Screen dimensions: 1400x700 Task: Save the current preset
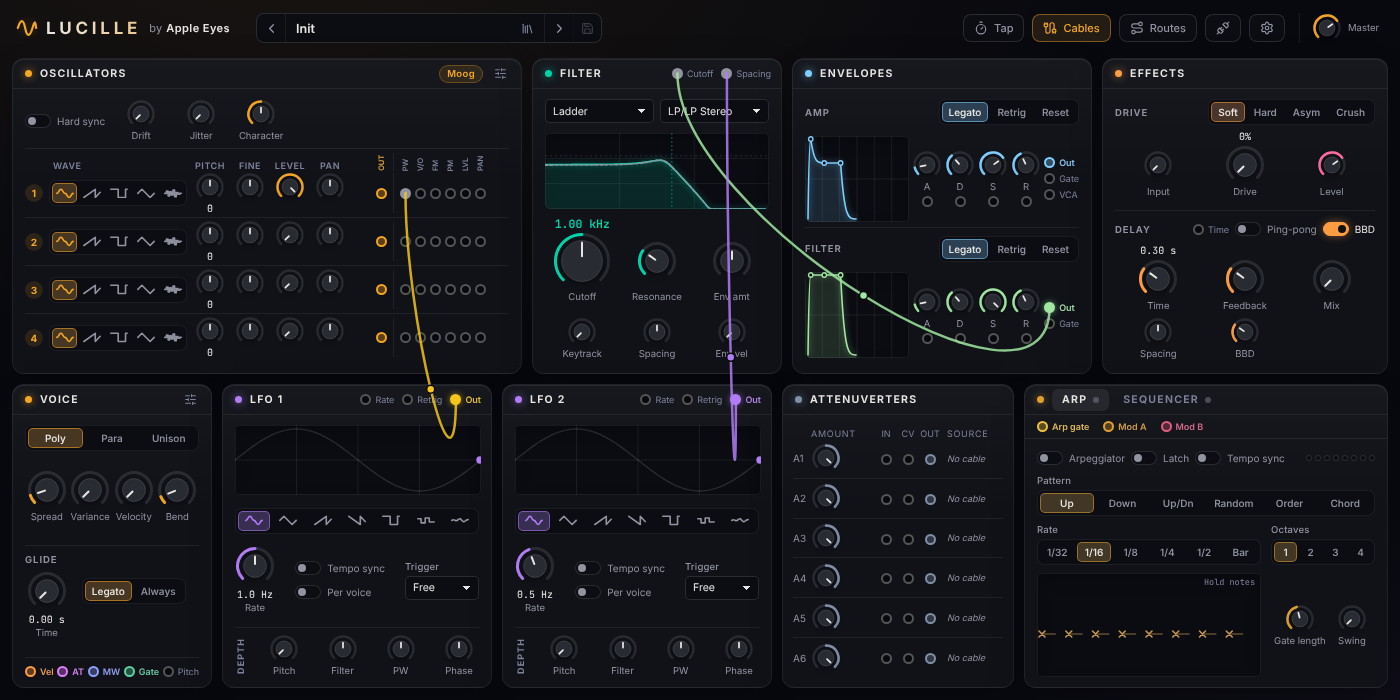587,28
